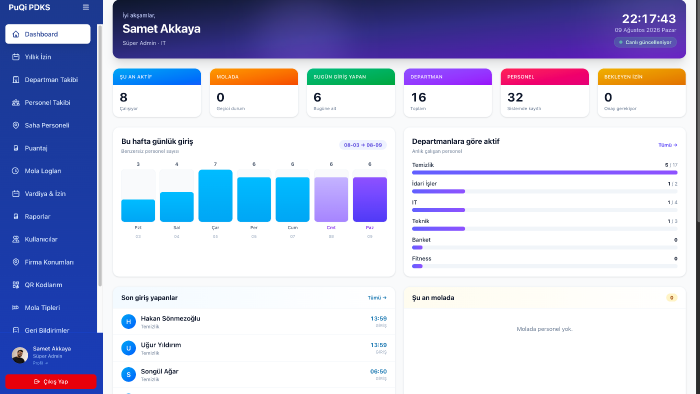Click the IT department progress bar
The width and height of the screenshot is (700, 394).
pyautogui.click(x=544, y=210)
